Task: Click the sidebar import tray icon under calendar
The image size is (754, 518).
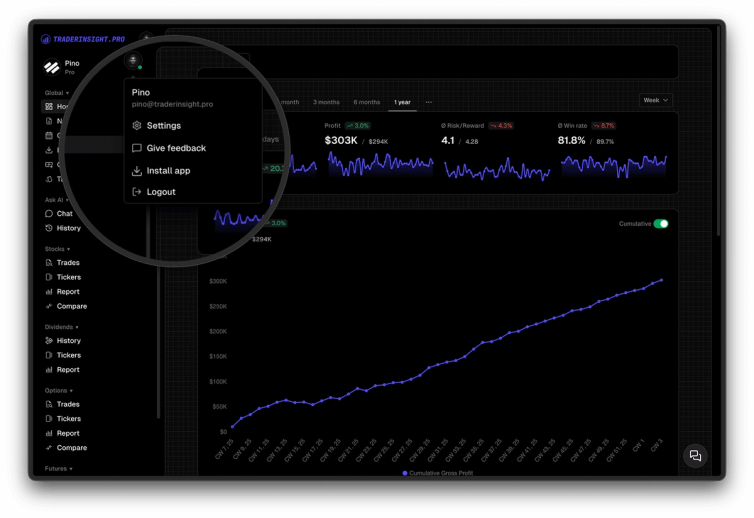Action: pos(49,150)
